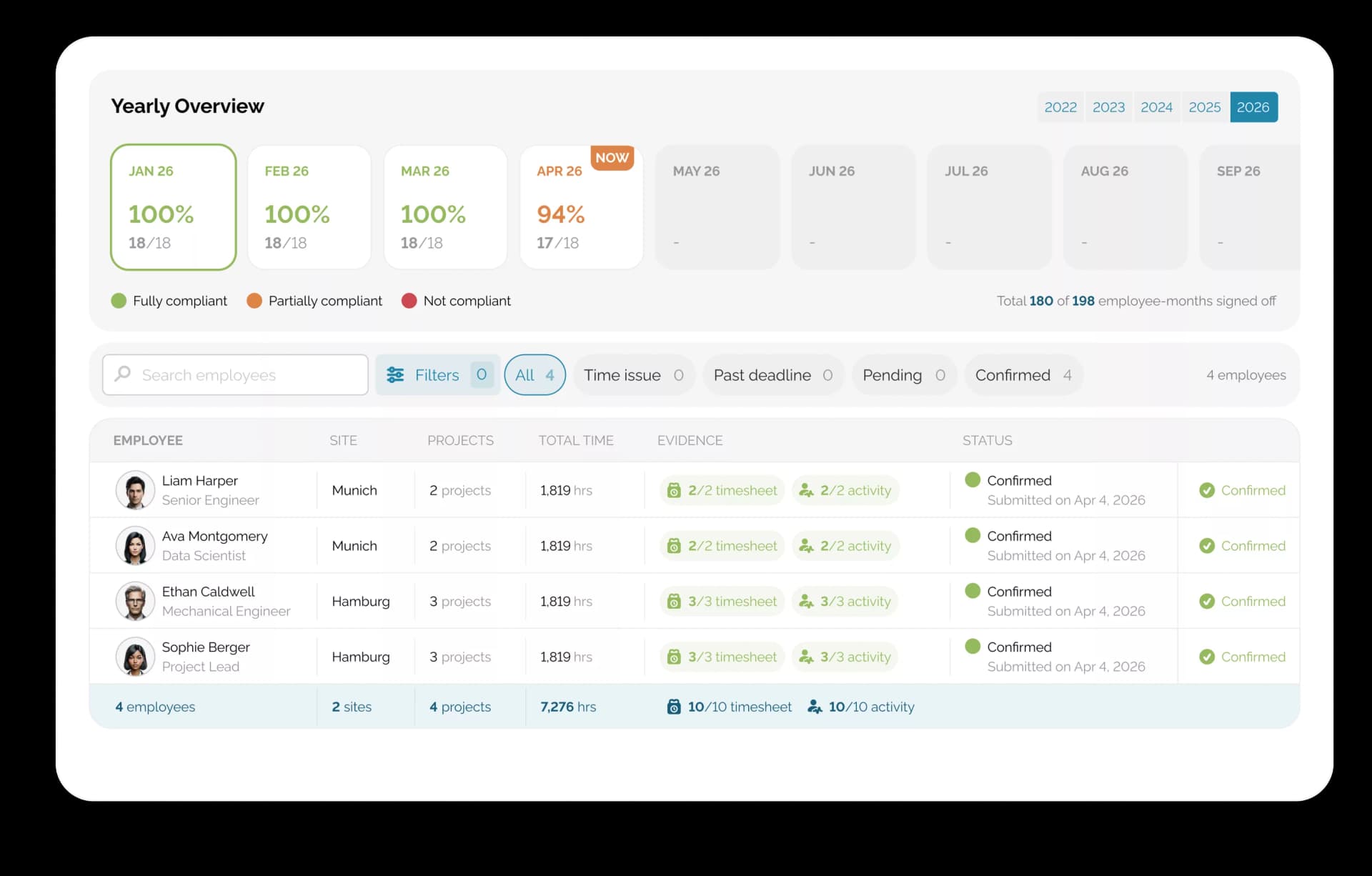
Task: Open the Filters button
Action: click(438, 375)
